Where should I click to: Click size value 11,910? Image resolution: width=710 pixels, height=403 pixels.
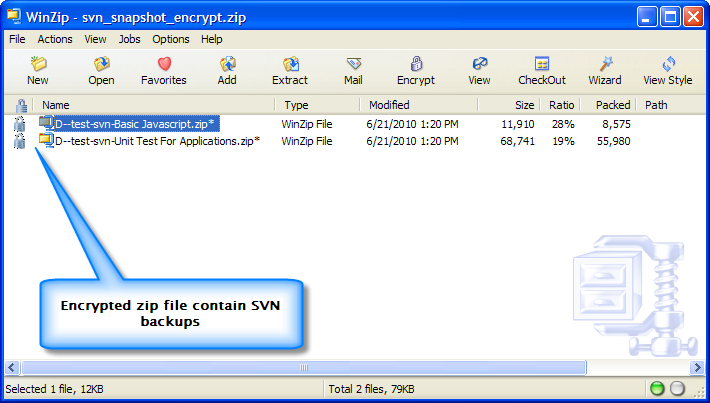[x=518, y=124]
